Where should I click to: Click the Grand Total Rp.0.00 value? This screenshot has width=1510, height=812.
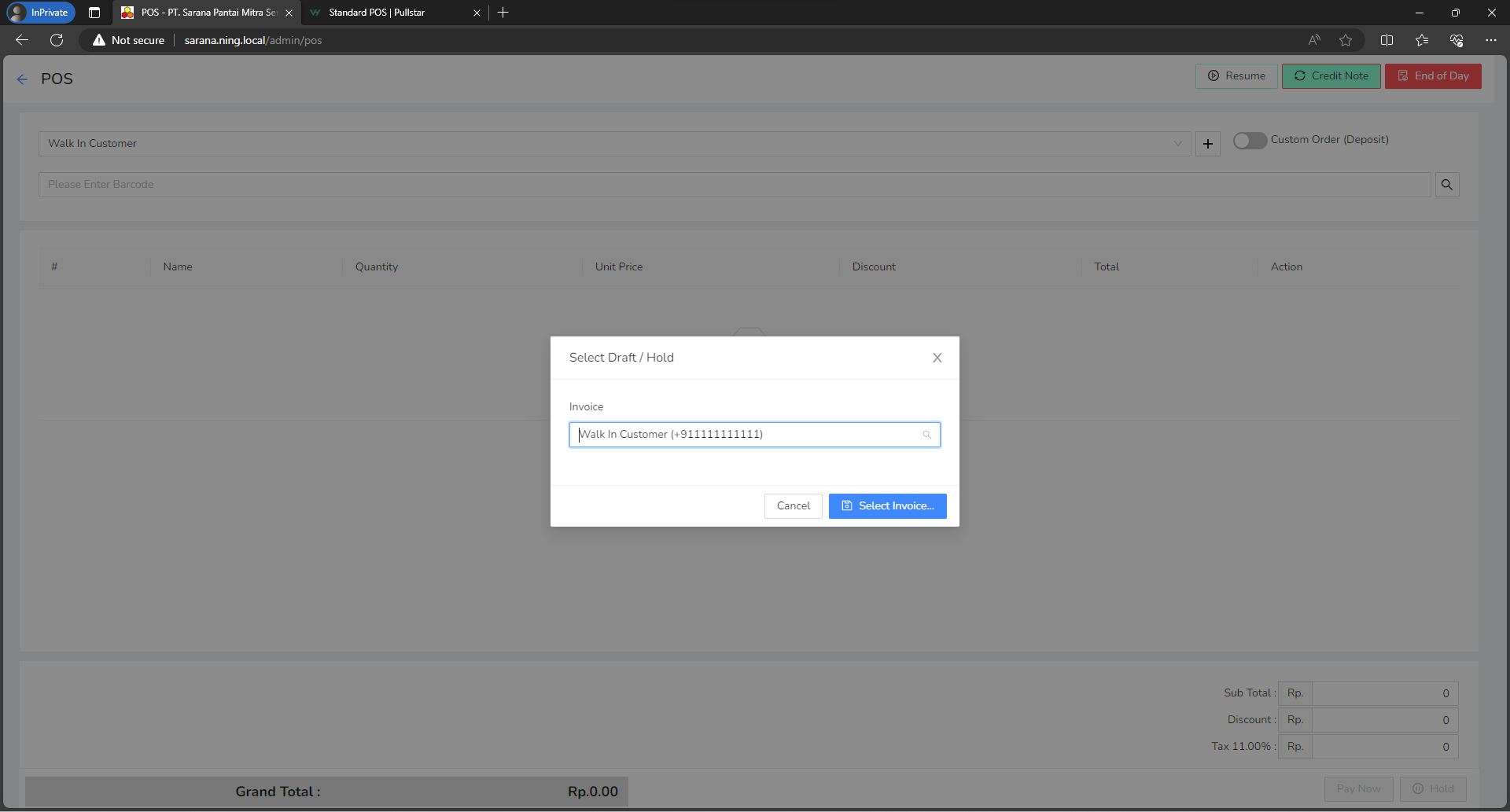coord(593,792)
